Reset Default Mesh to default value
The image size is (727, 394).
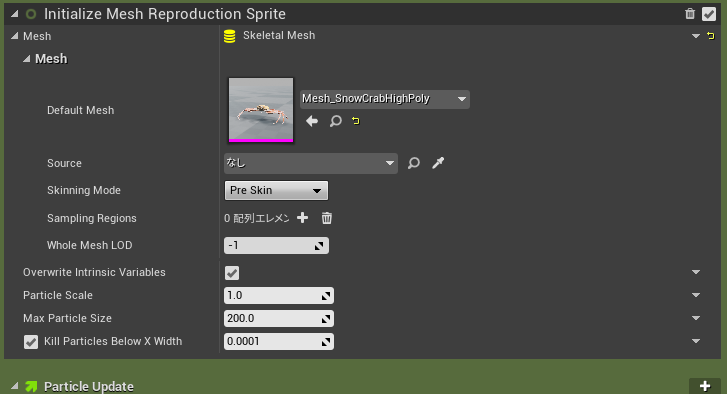[356, 121]
